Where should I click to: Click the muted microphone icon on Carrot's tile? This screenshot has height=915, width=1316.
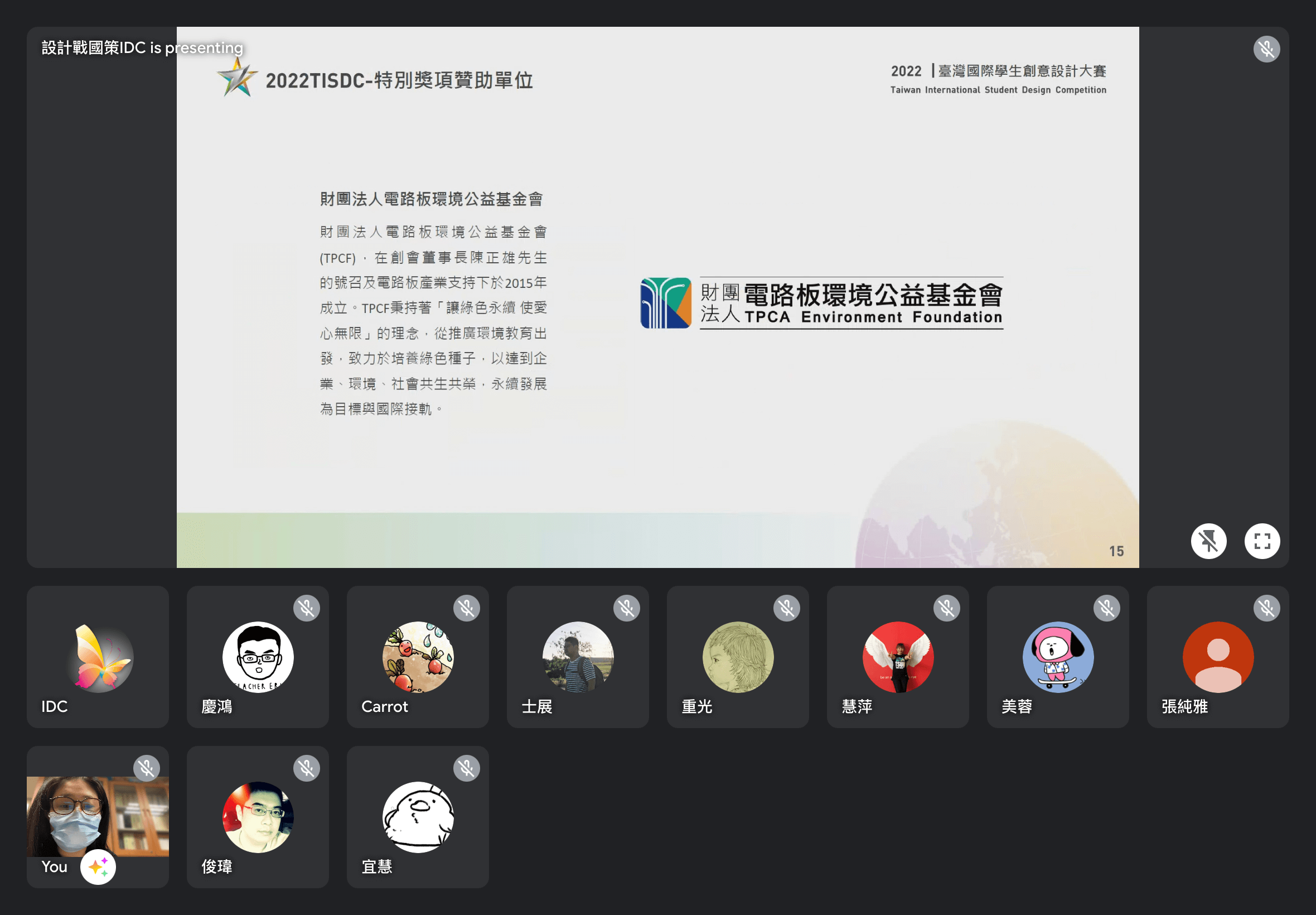pos(467,608)
